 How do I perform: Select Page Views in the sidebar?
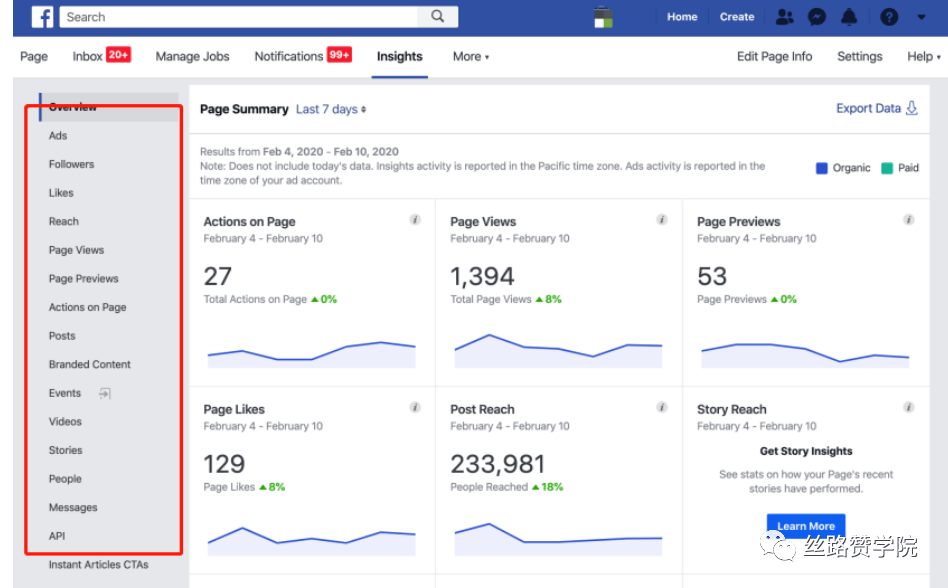pyautogui.click(x=76, y=250)
